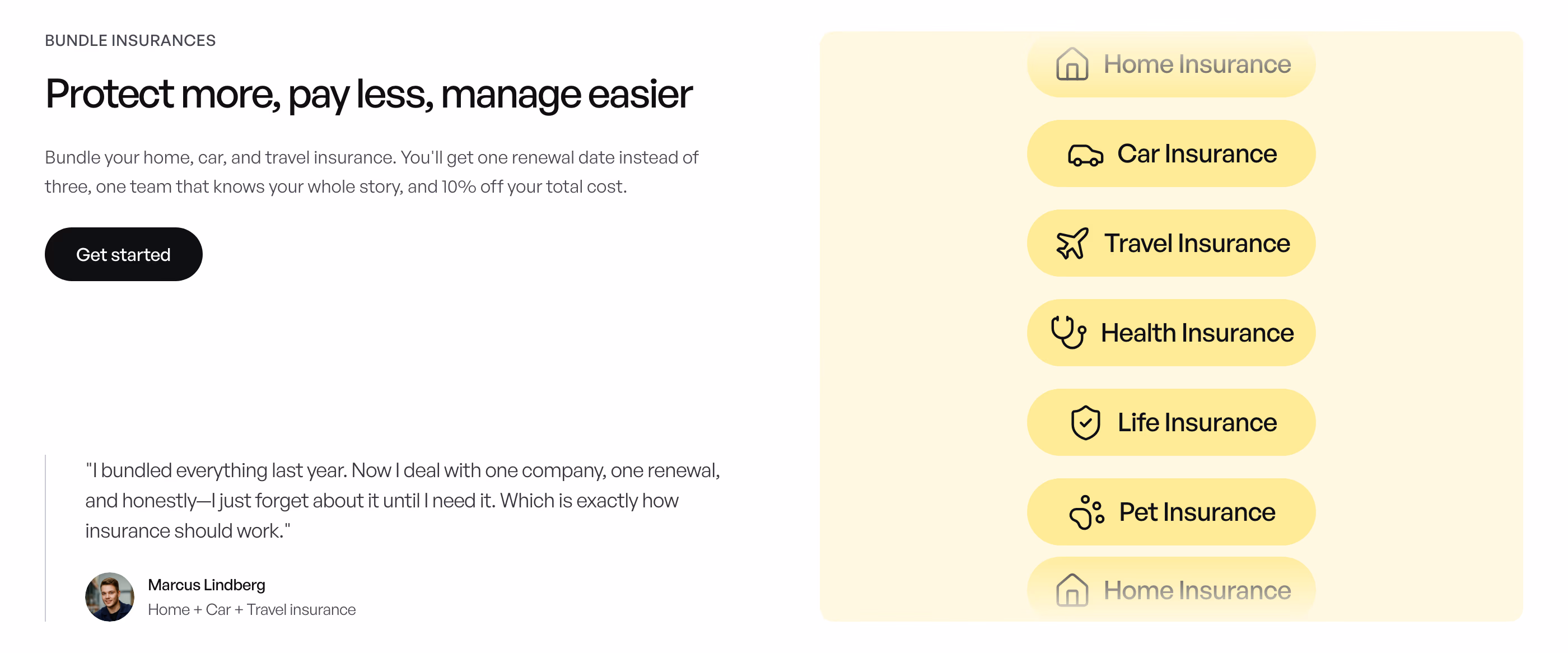Click the car icon in Car Insurance pill
This screenshot has height=653, width=1568.
[1085, 155]
